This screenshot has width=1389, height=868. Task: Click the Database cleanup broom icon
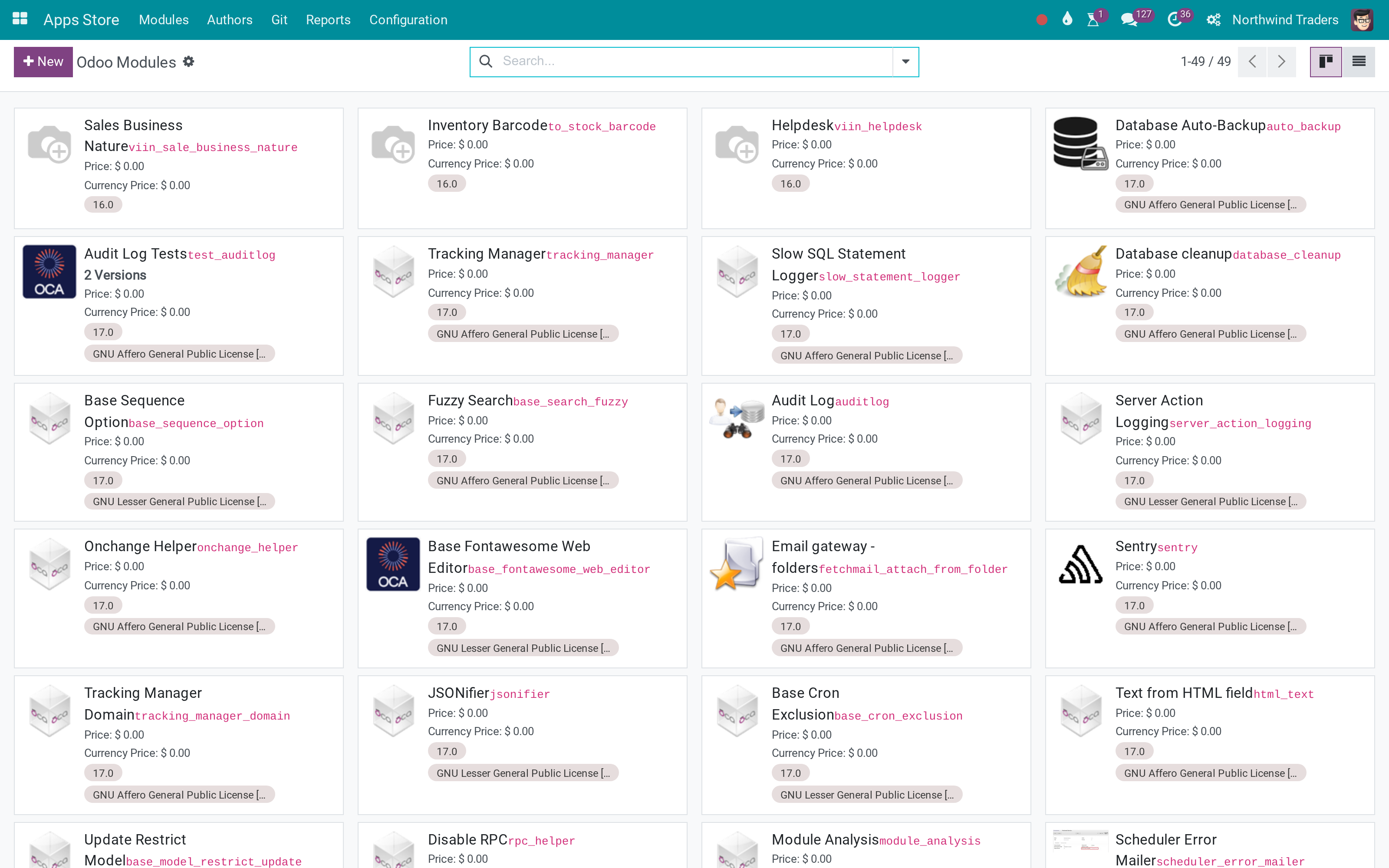[1081, 272]
